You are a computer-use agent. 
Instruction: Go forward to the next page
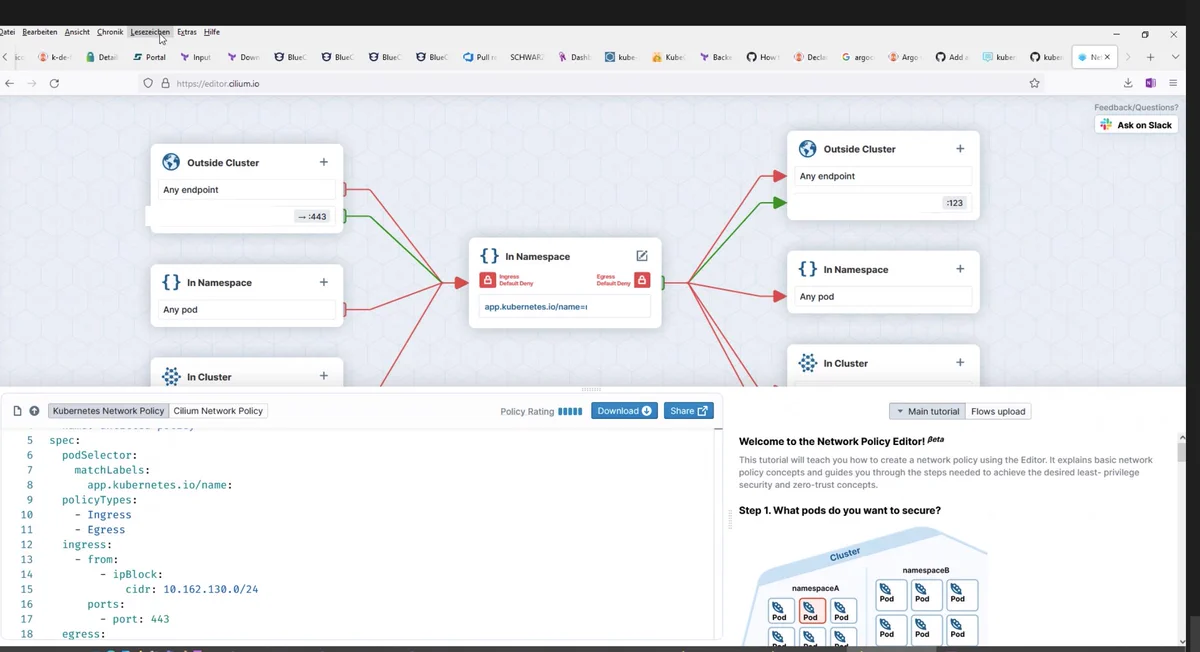[32, 84]
